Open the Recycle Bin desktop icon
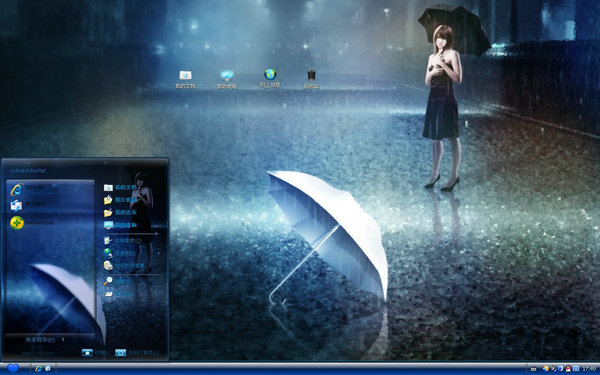The width and height of the screenshot is (600, 375). coord(311,78)
